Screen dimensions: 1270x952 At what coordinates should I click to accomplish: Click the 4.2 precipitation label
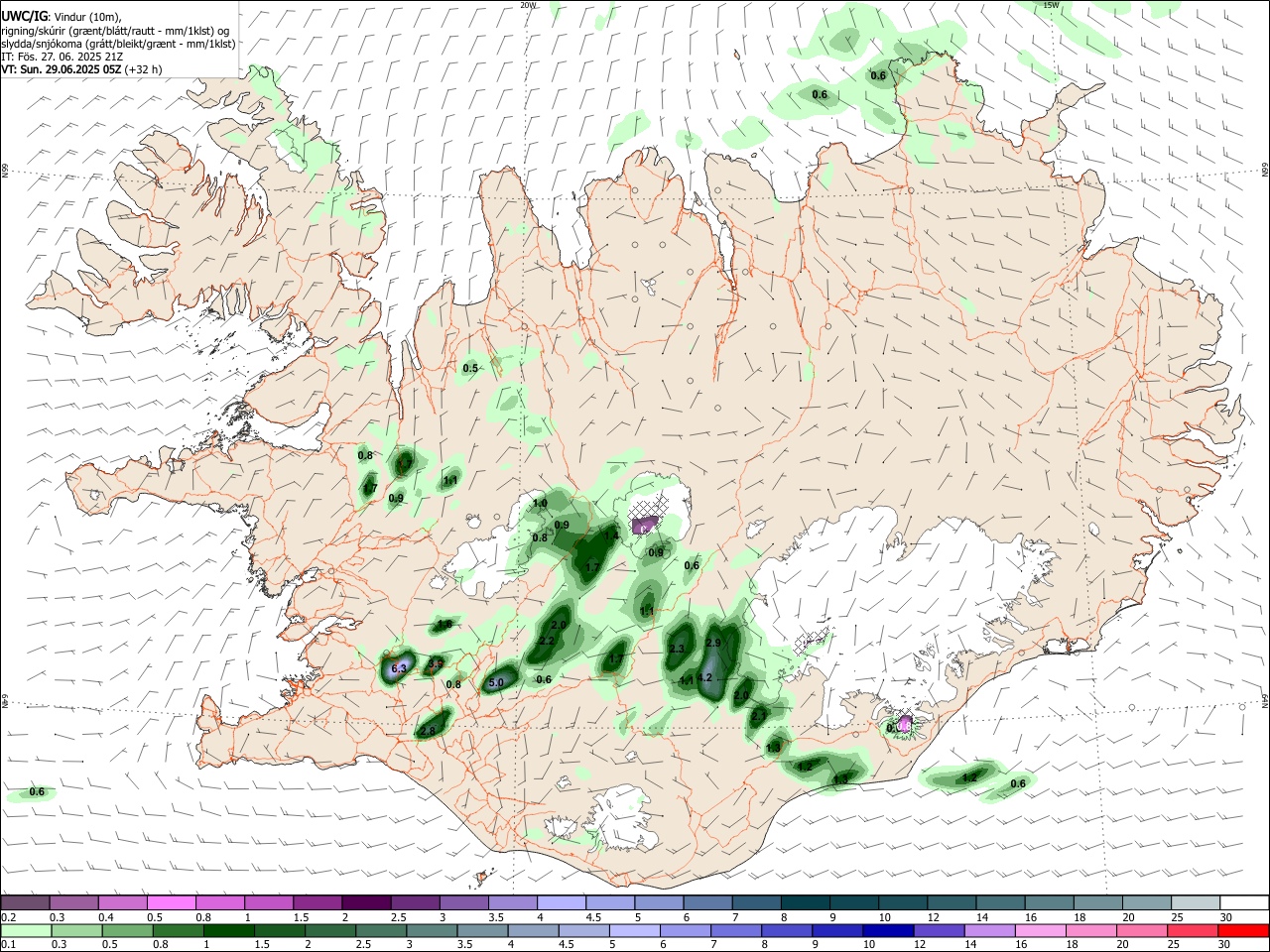point(705,677)
